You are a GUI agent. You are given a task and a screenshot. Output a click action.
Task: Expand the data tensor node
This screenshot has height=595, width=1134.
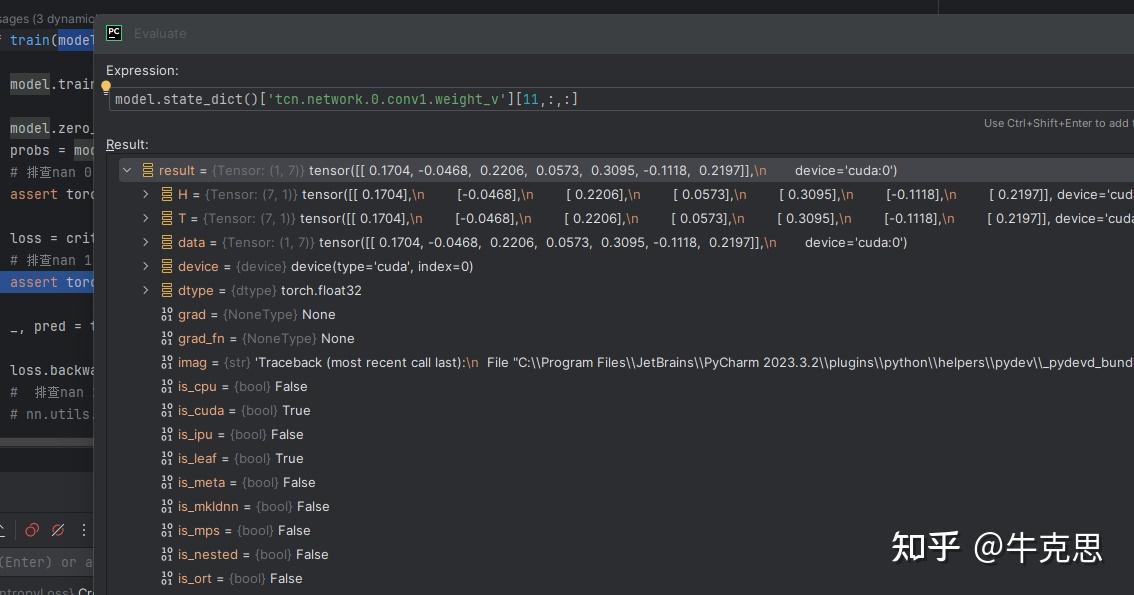[x=146, y=242]
